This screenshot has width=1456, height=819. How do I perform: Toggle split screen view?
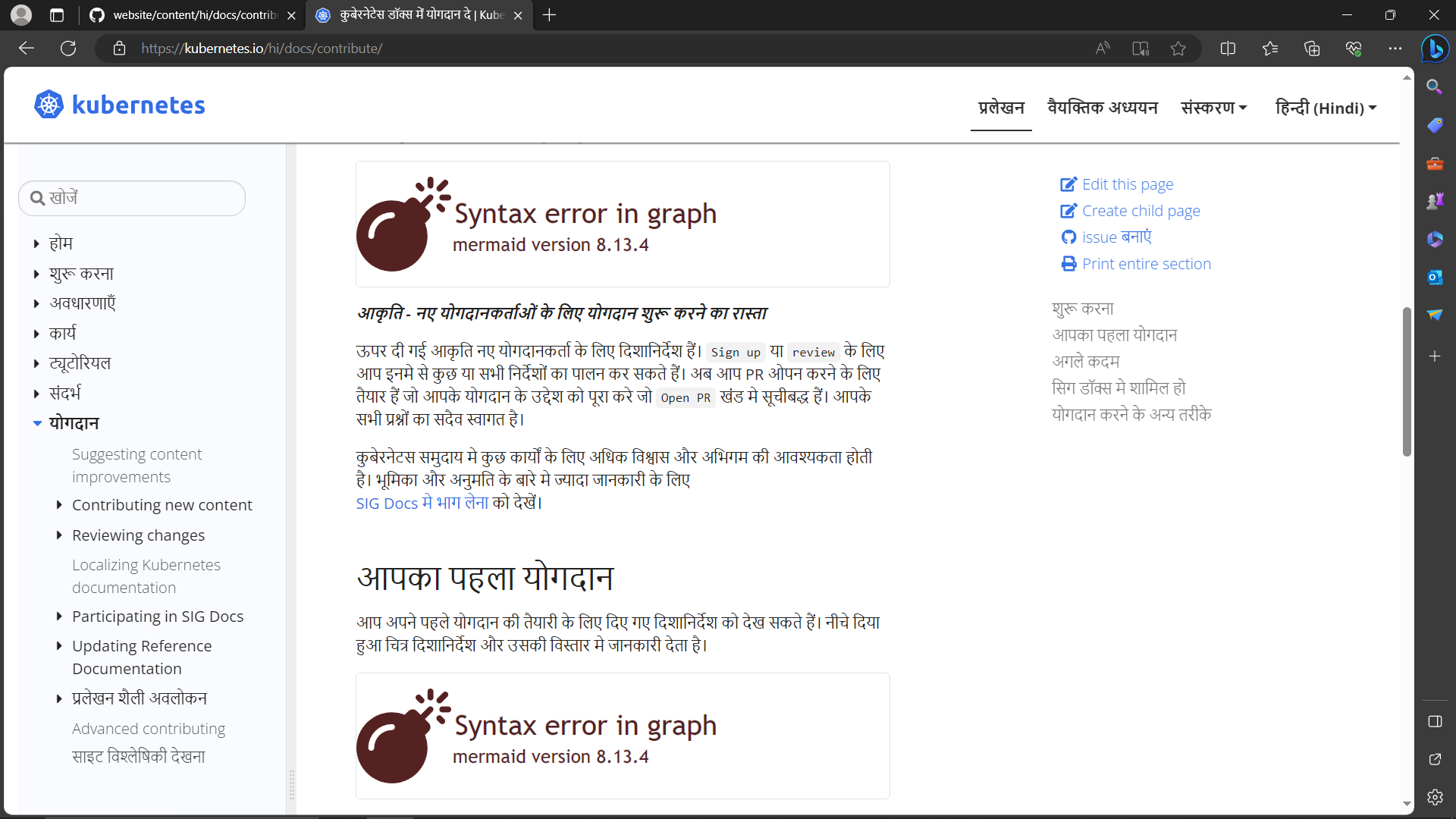pyautogui.click(x=1228, y=48)
